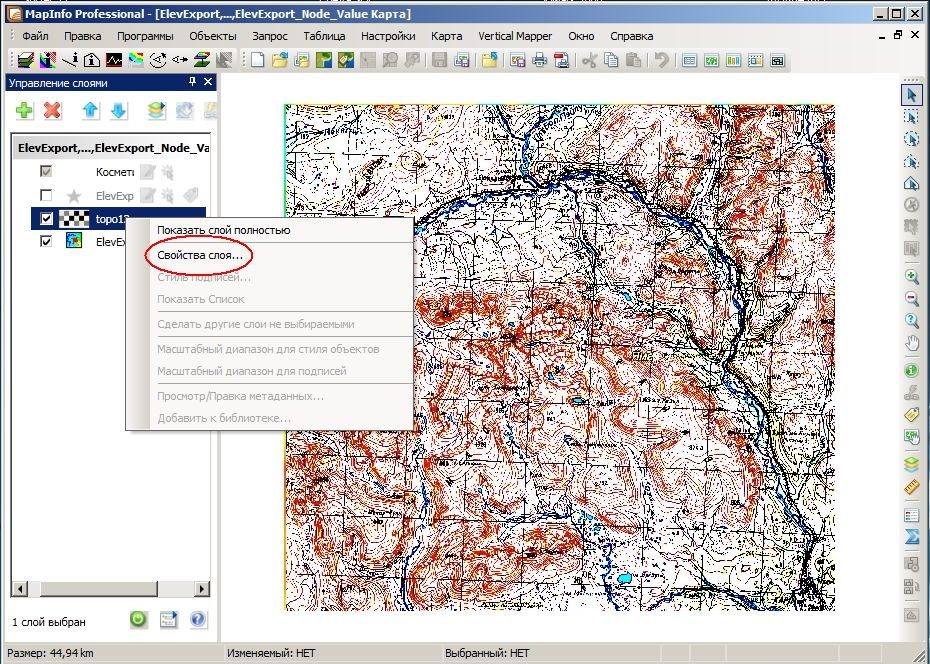
Task: Click status bar Размер: 44,94 km
Action: pos(50,653)
